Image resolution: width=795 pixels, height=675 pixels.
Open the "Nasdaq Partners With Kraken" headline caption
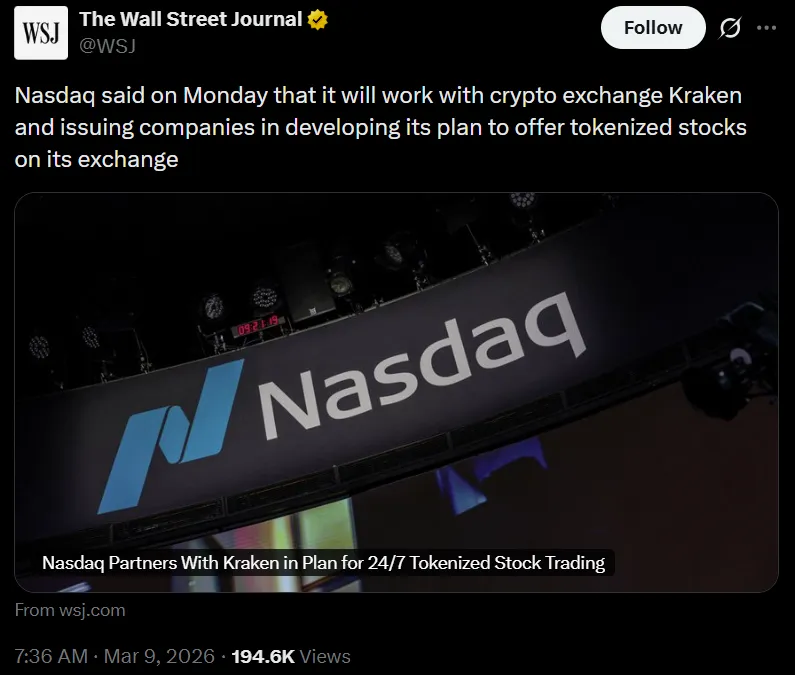pos(323,563)
